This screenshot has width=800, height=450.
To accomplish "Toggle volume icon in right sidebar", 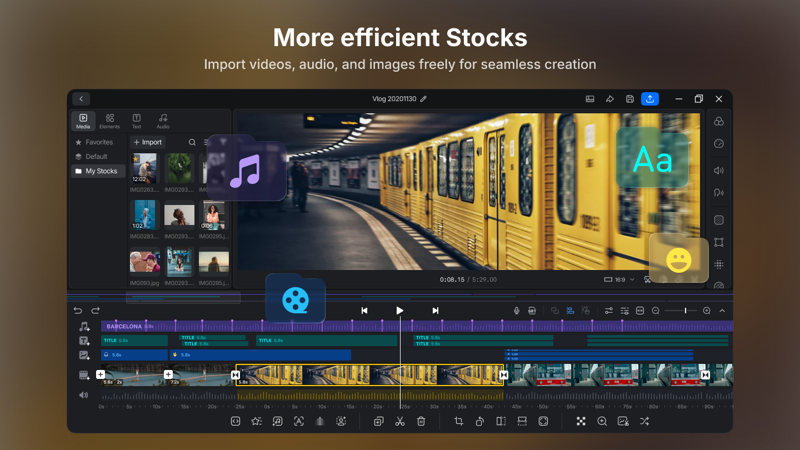I will (x=719, y=170).
